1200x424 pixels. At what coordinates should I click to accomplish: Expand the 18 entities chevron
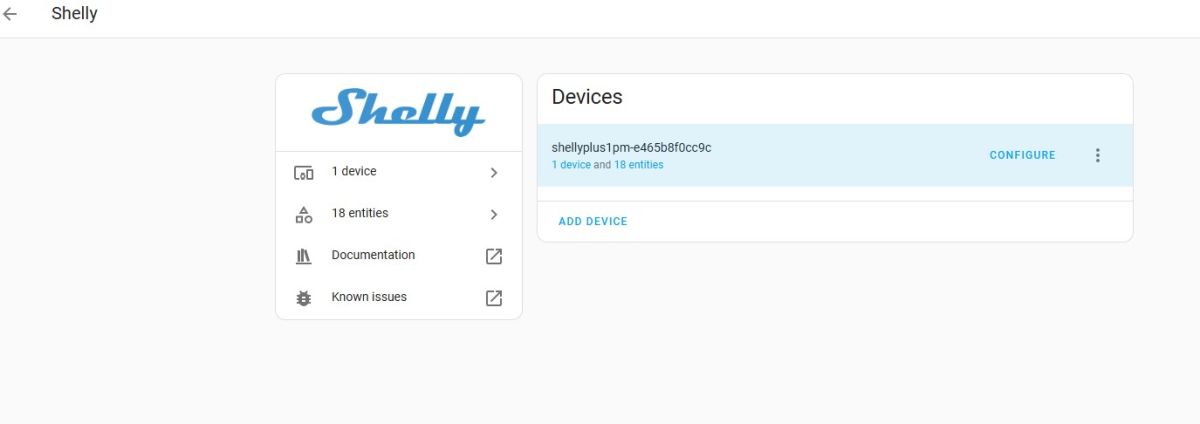(493, 214)
